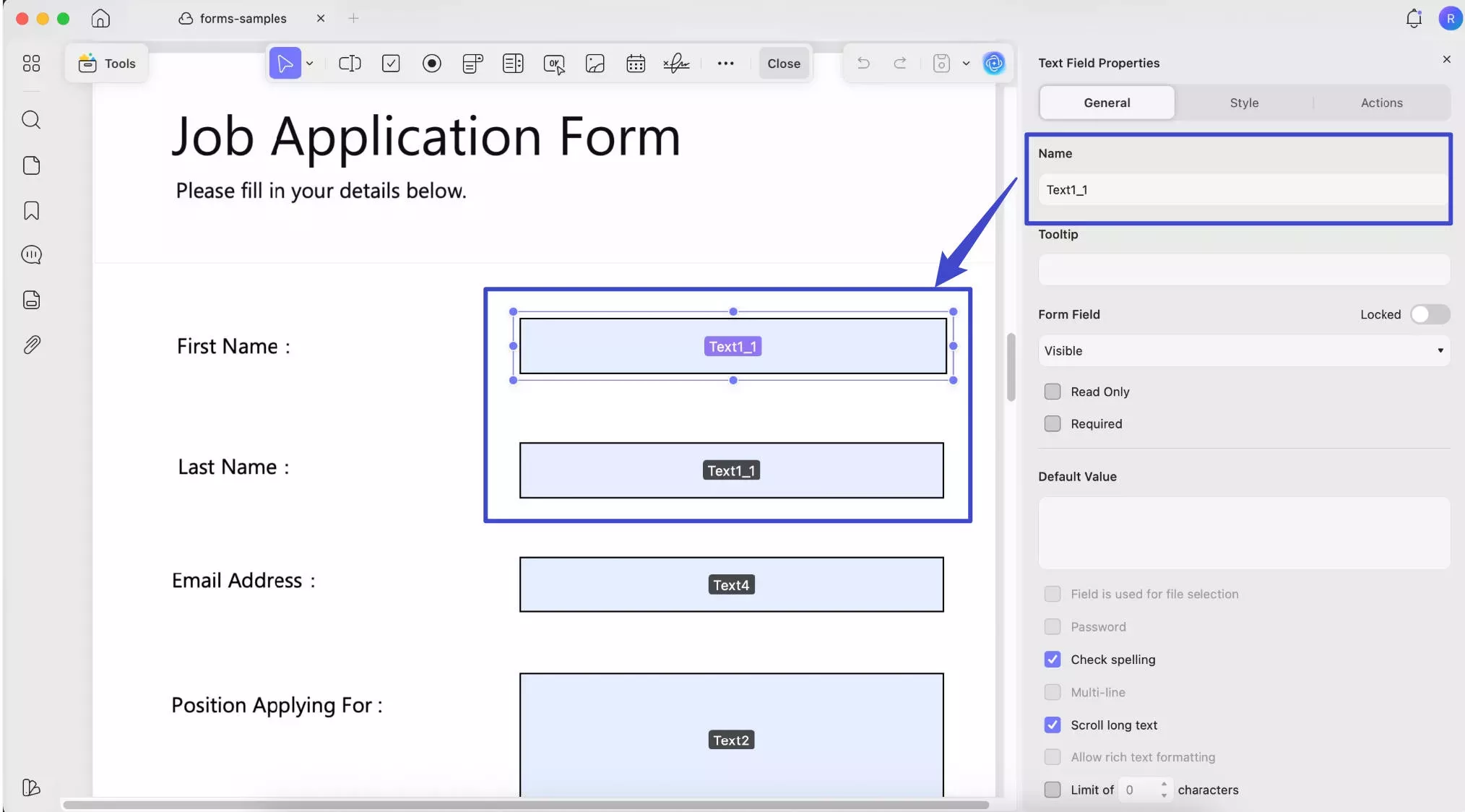Select the arrow pointer tool
The height and width of the screenshot is (812, 1465).
point(285,64)
